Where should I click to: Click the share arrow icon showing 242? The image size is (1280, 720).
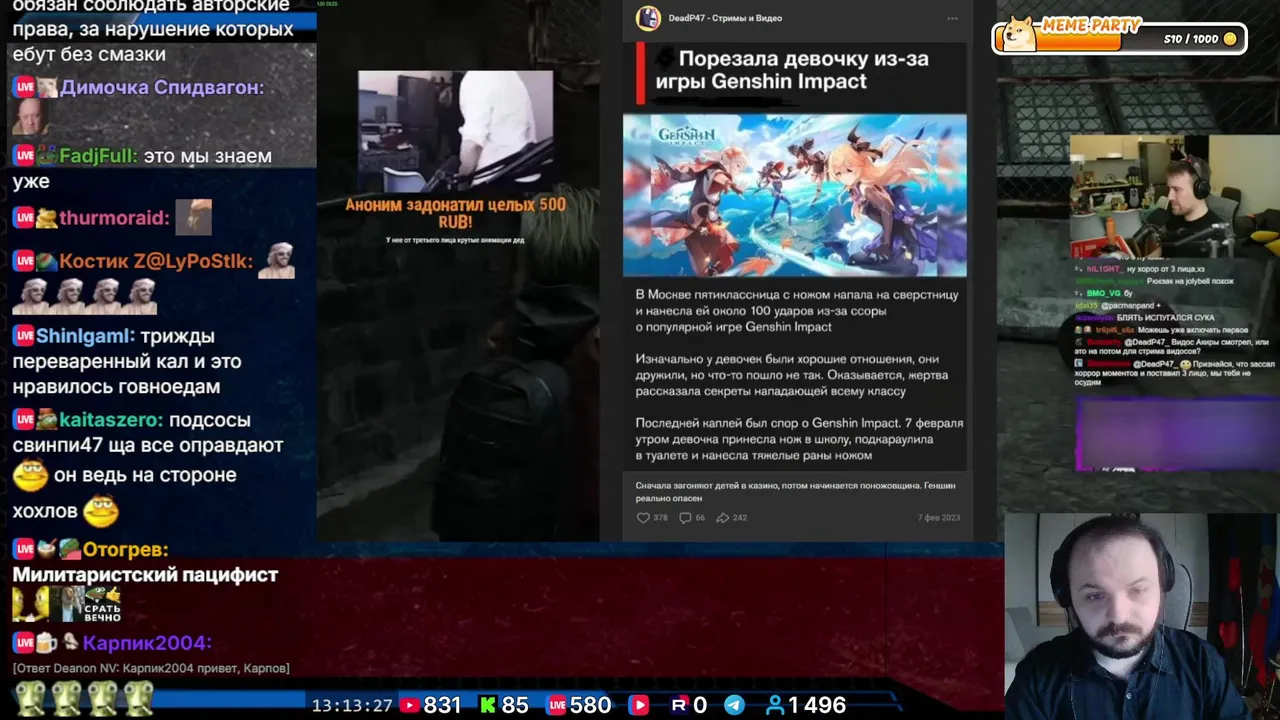(x=723, y=518)
